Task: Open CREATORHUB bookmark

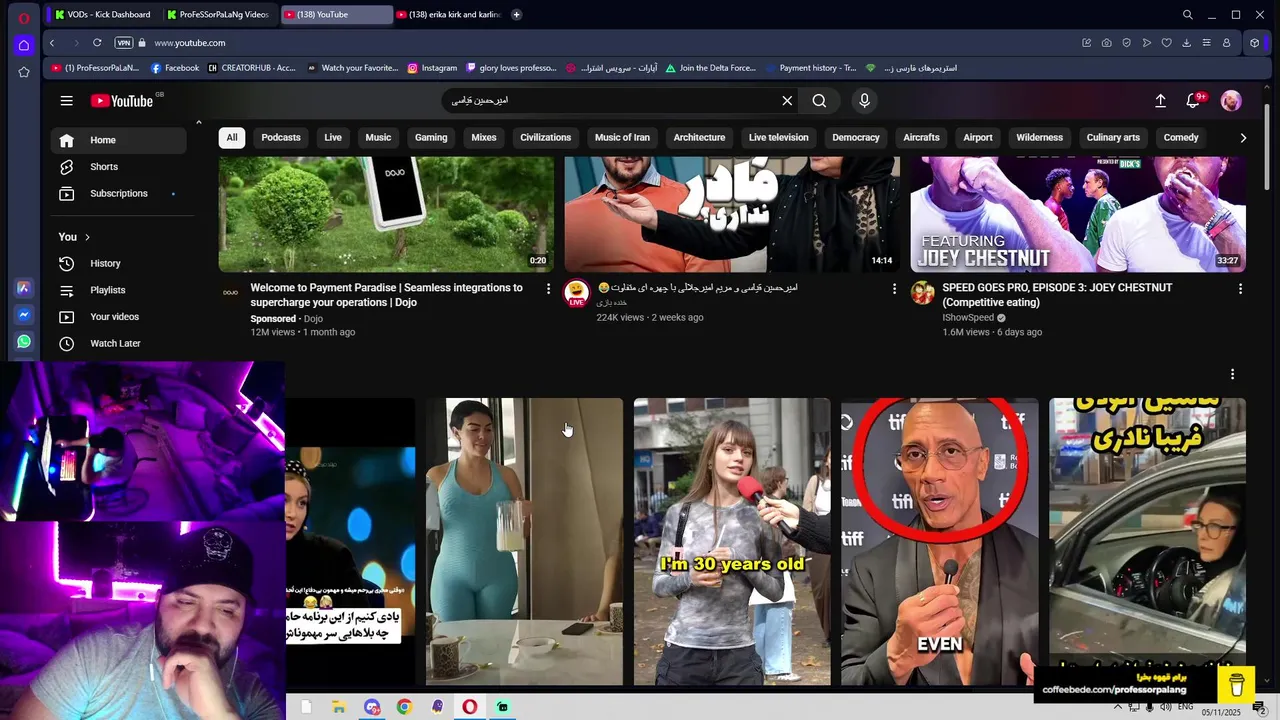Action: coord(252,68)
